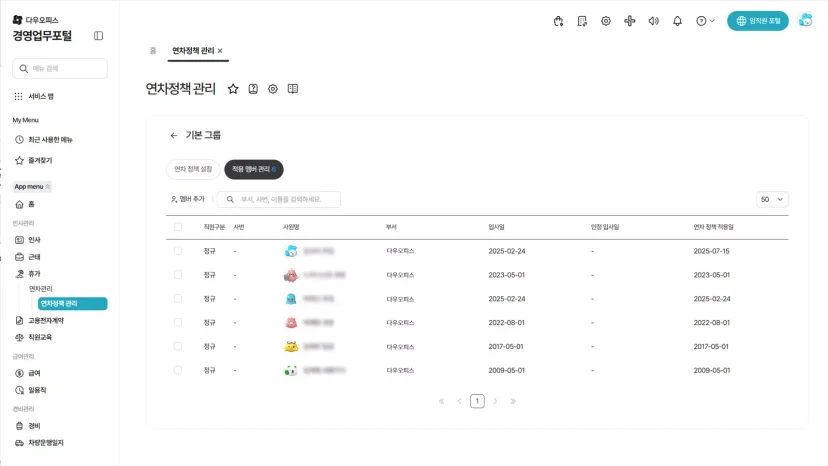Image resolution: width=828 pixels, height=466 pixels.
Task: Select 연차정책 관리 in the sidebar
Action: [72, 304]
